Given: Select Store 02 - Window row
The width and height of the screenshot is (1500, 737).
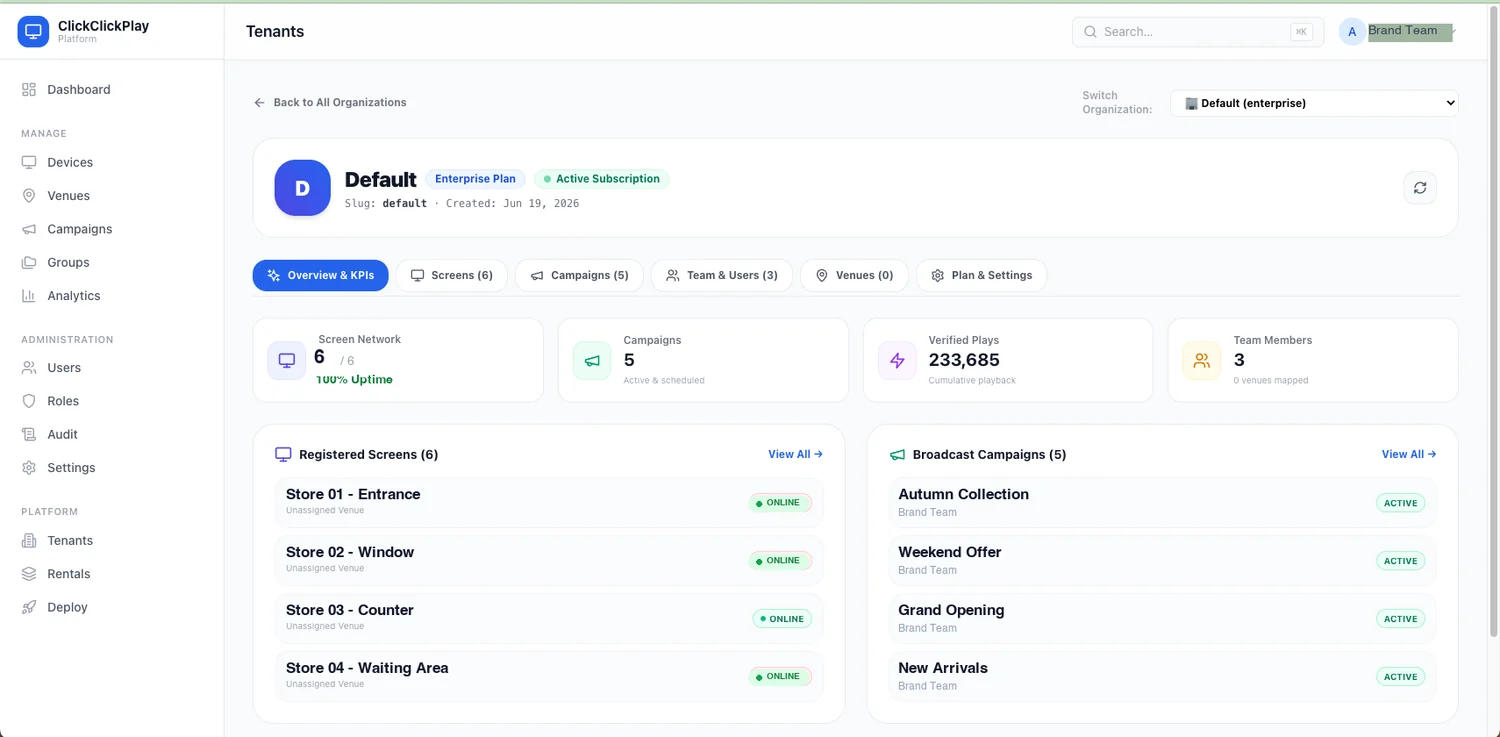Looking at the screenshot, I should tap(549, 560).
